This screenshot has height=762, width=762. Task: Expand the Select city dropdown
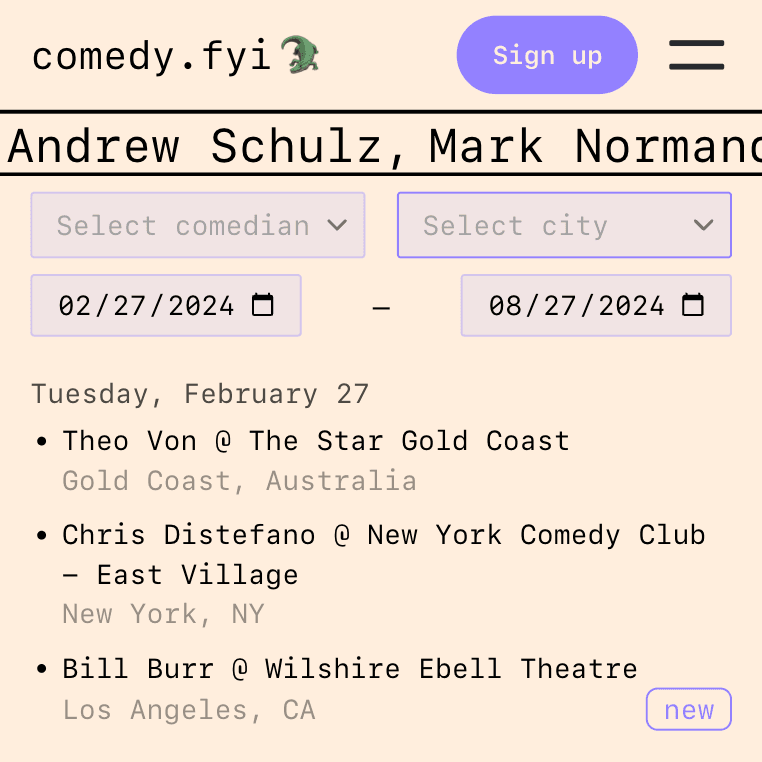564,225
